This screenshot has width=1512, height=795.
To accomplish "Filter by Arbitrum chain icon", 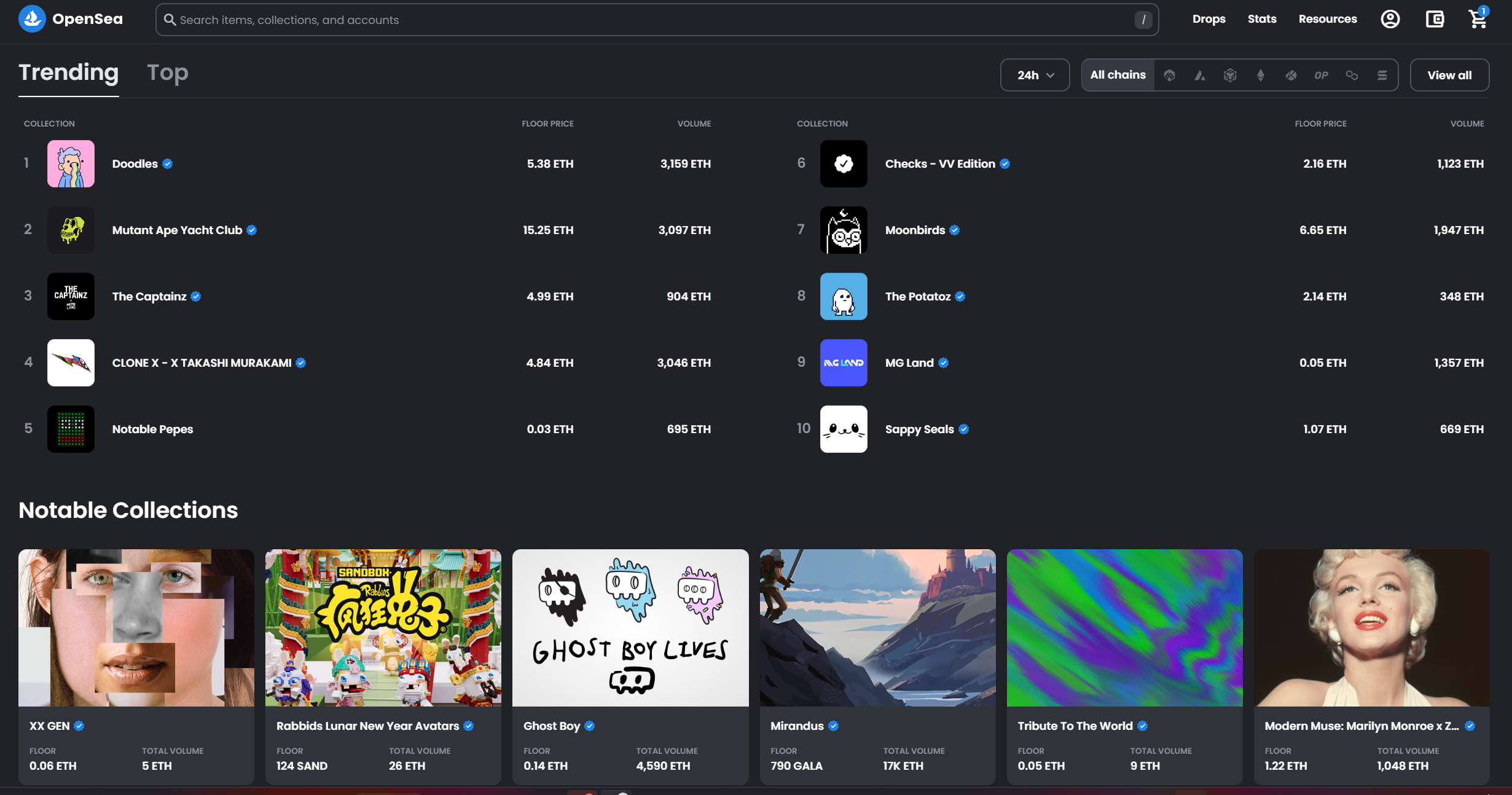I will pyautogui.click(x=1169, y=75).
